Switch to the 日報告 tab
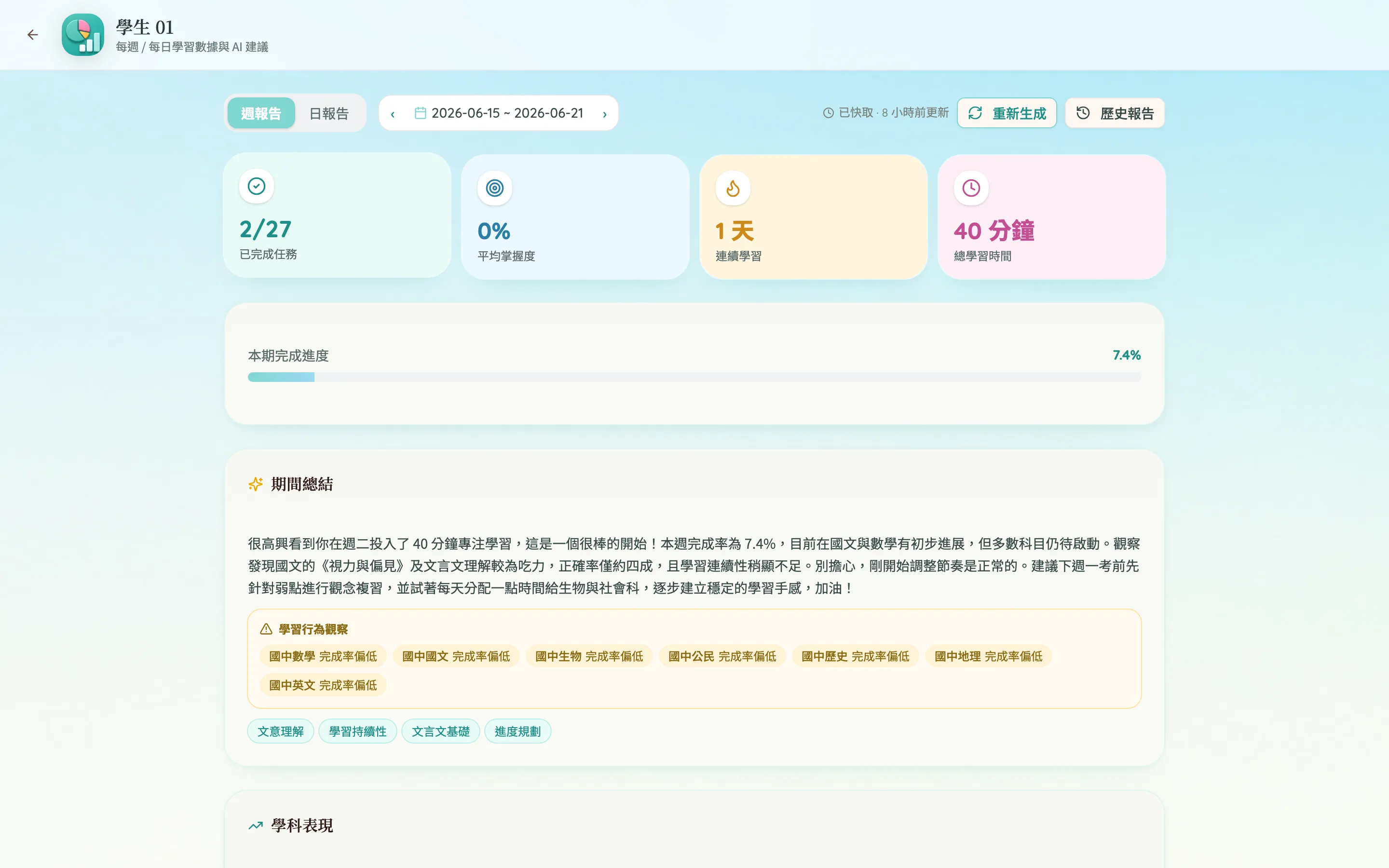This screenshot has width=1389, height=868. click(329, 113)
